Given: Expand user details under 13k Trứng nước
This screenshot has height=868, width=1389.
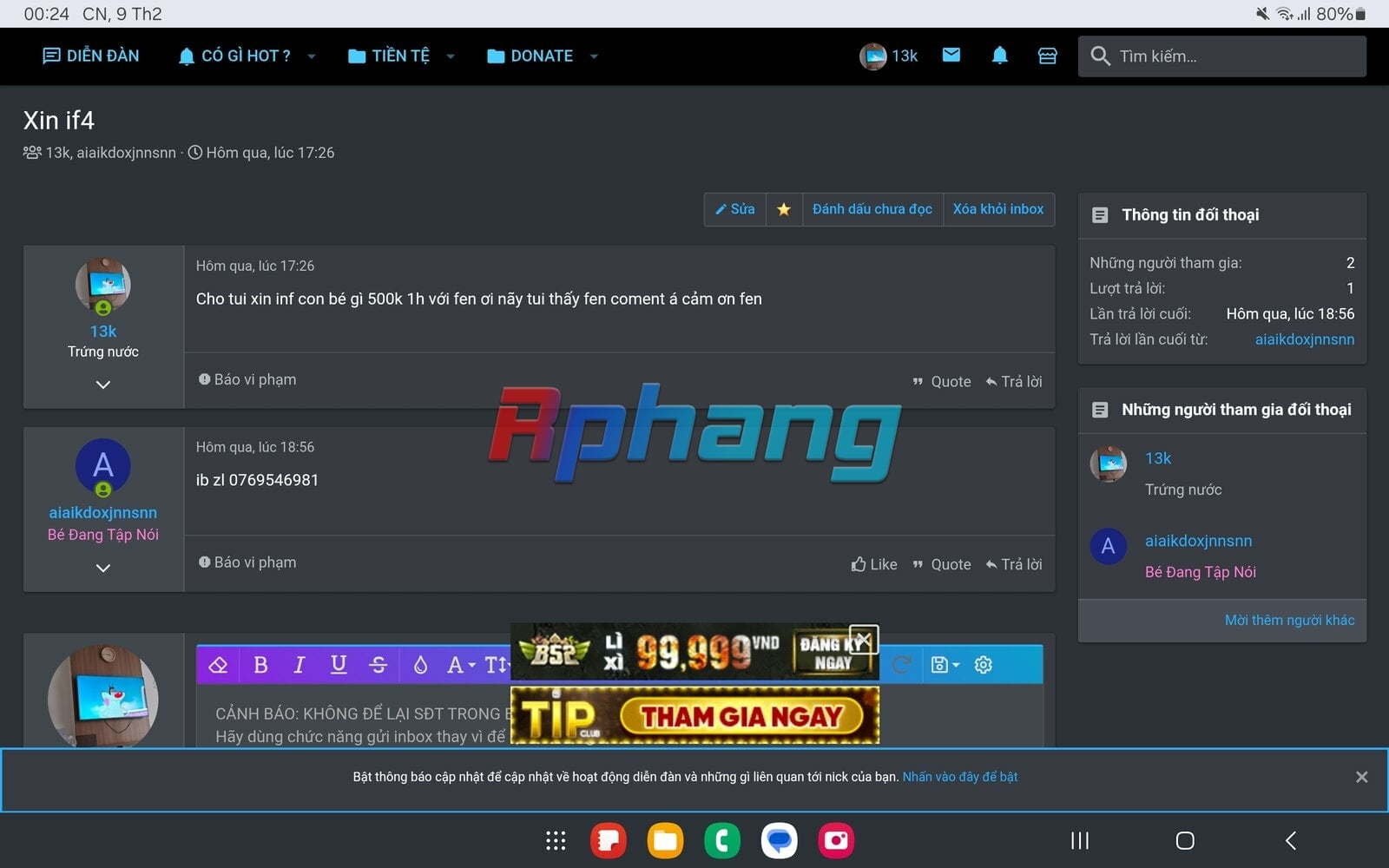Looking at the screenshot, I should [x=103, y=385].
